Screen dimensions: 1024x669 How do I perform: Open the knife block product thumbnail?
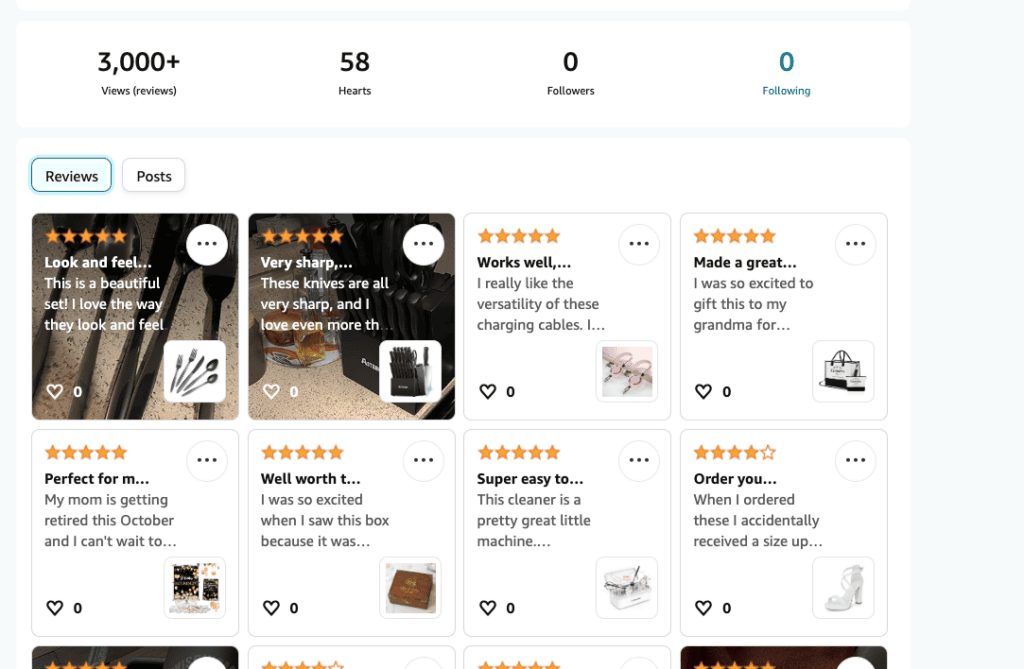point(411,371)
